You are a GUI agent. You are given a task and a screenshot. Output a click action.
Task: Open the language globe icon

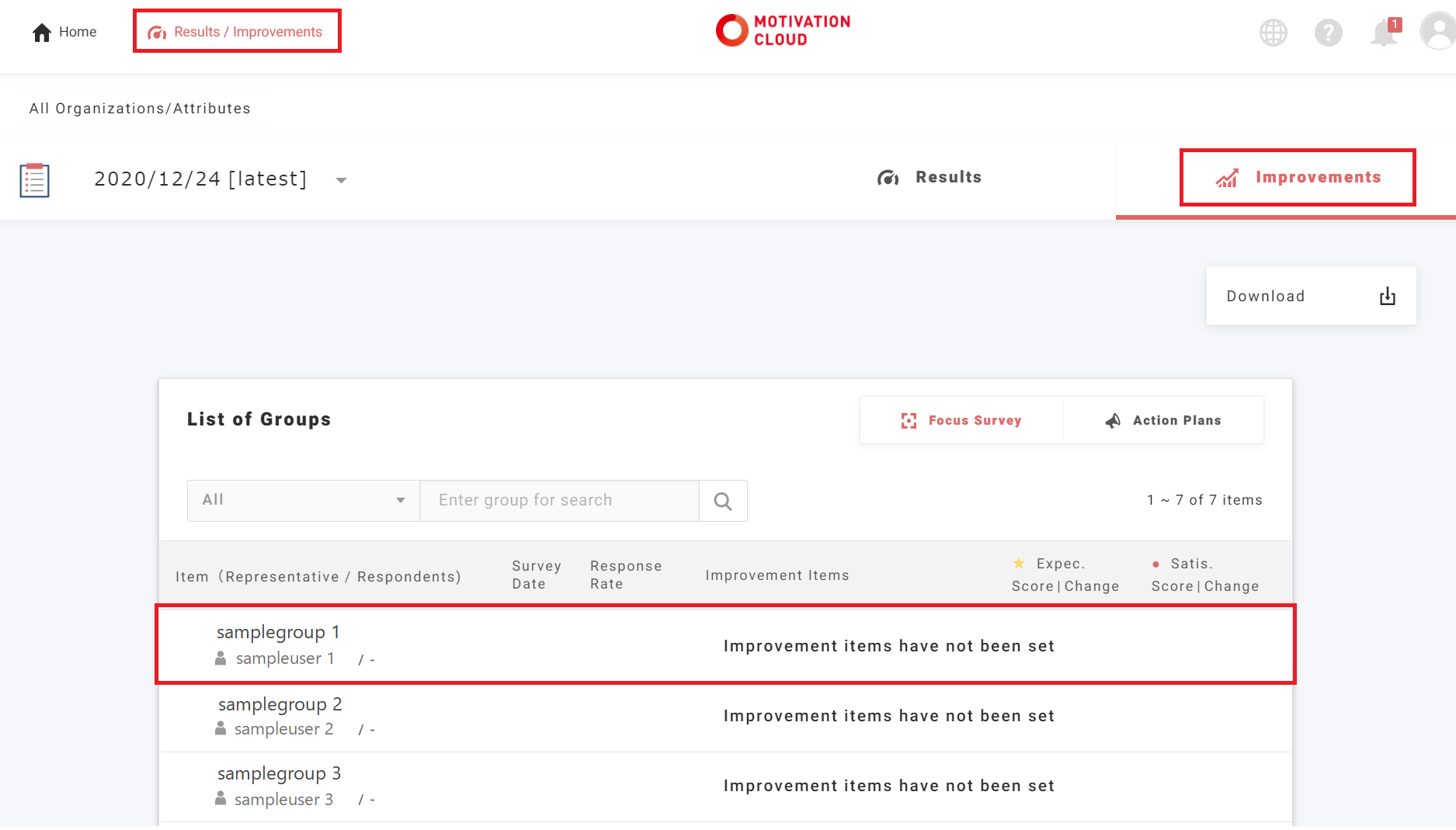1273,33
